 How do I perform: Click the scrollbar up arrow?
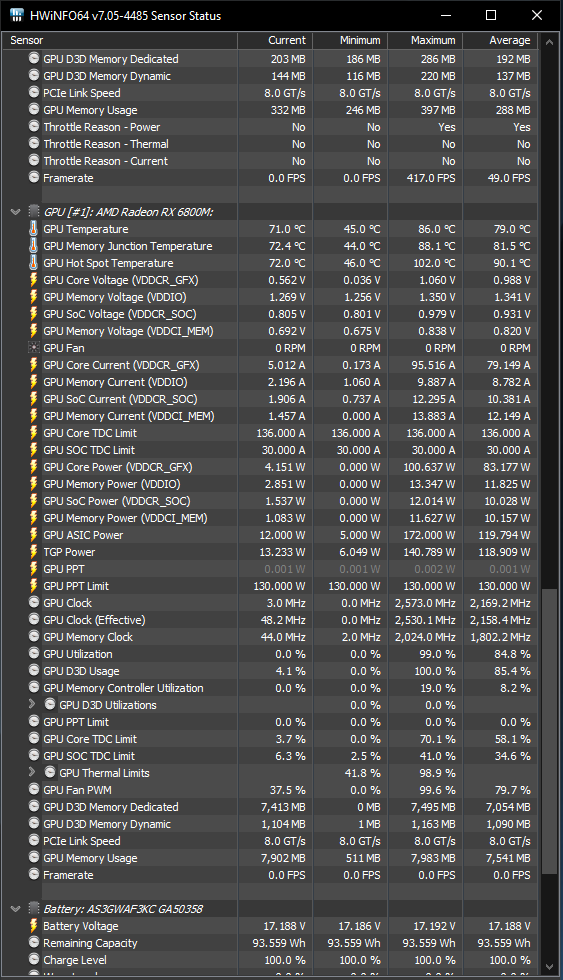point(549,42)
